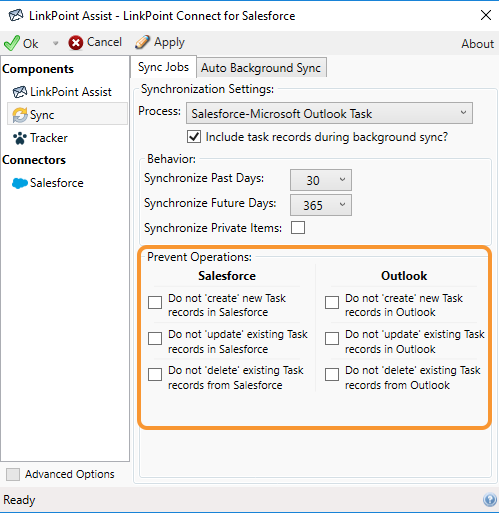499x513 pixels.
Task: Switch to the Auto Background Sync tab
Action: [x=261, y=68]
